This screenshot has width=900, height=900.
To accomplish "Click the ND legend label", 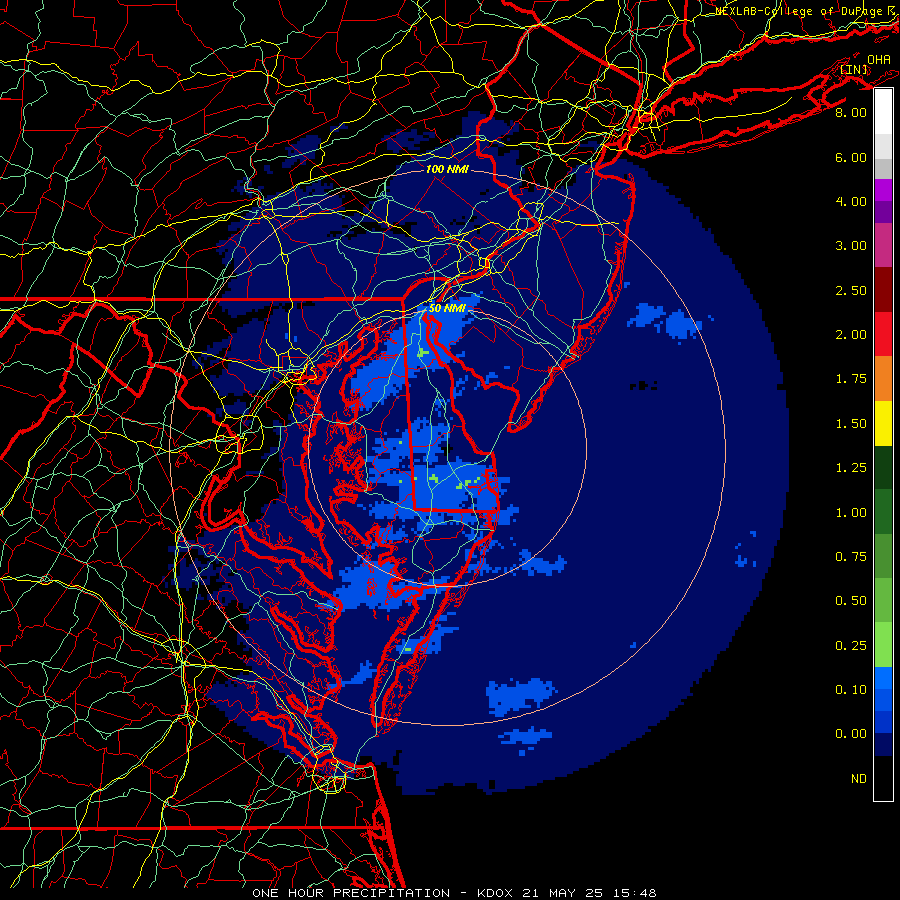I will (859, 779).
